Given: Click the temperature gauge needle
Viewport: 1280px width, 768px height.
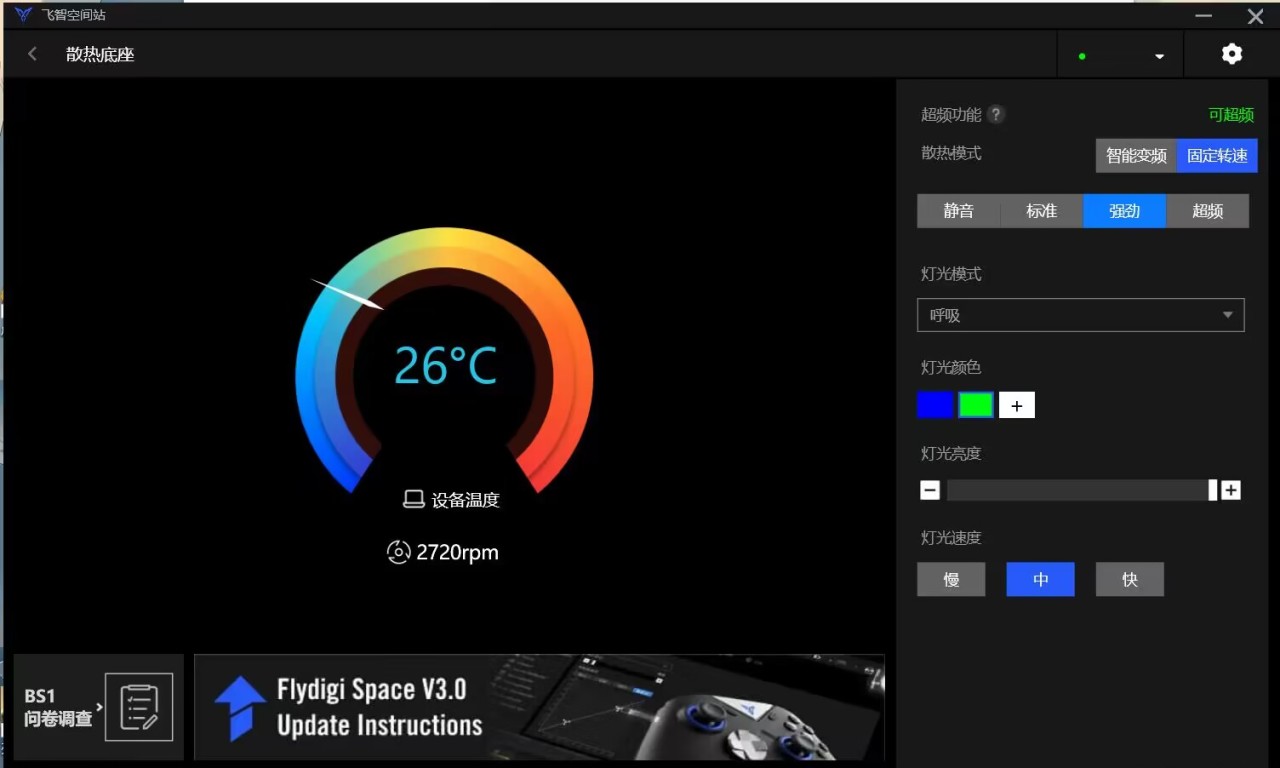Looking at the screenshot, I should (x=348, y=294).
